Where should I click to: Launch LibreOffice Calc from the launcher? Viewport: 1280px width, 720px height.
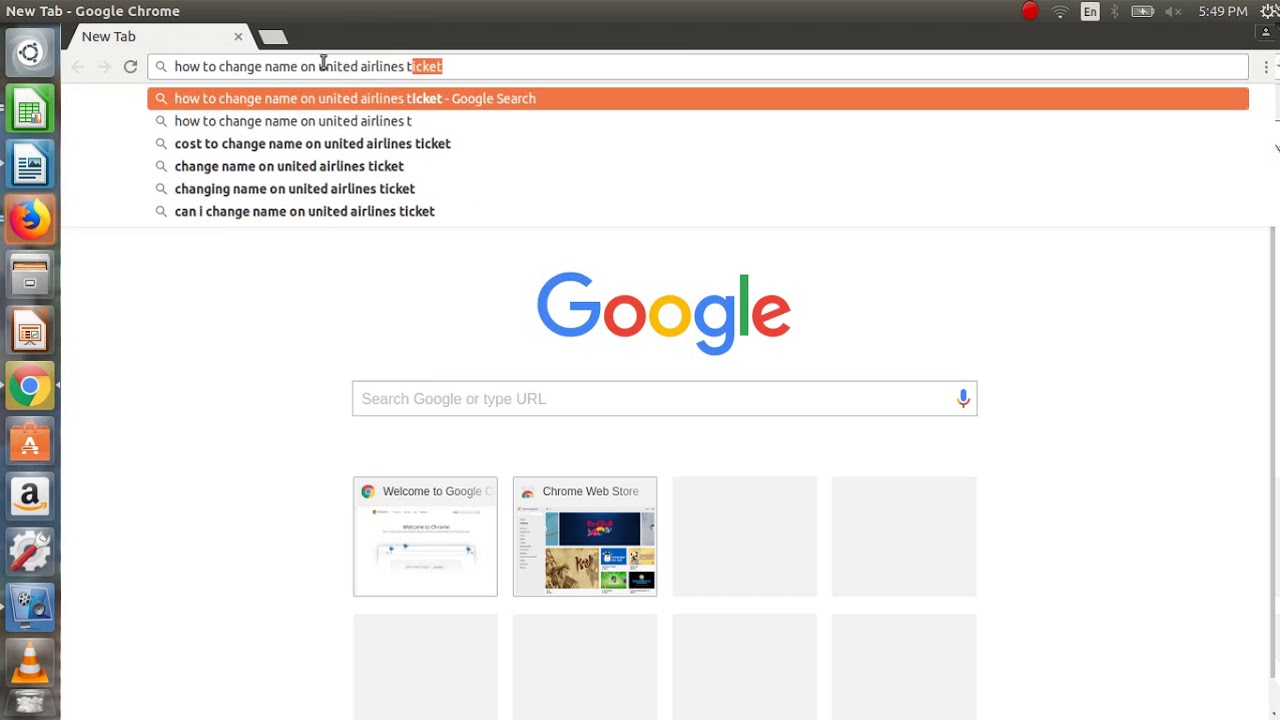[x=29, y=109]
